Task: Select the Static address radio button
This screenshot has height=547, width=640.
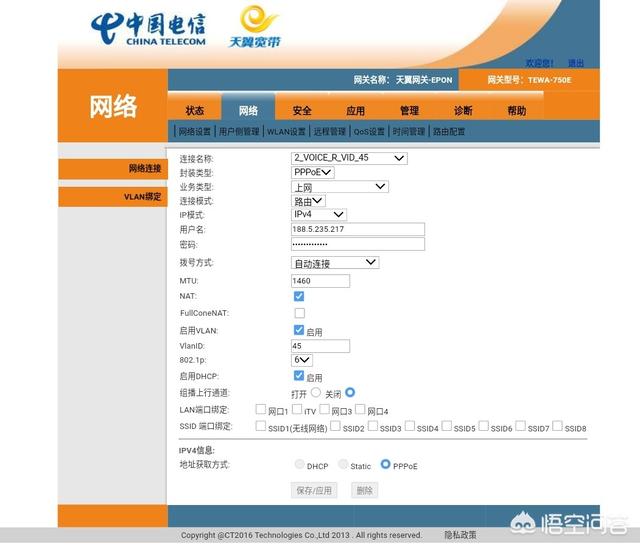Action: pyautogui.click(x=343, y=464)
